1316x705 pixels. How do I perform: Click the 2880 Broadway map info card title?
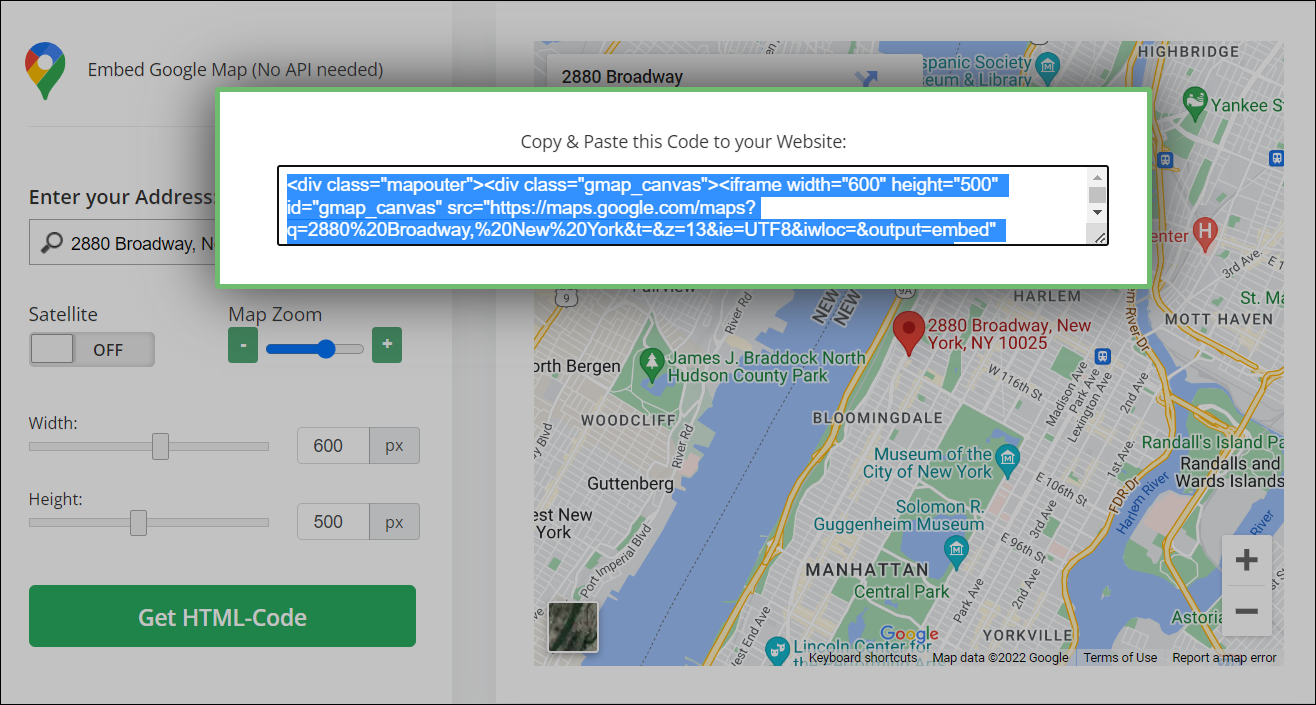(622, 77)
